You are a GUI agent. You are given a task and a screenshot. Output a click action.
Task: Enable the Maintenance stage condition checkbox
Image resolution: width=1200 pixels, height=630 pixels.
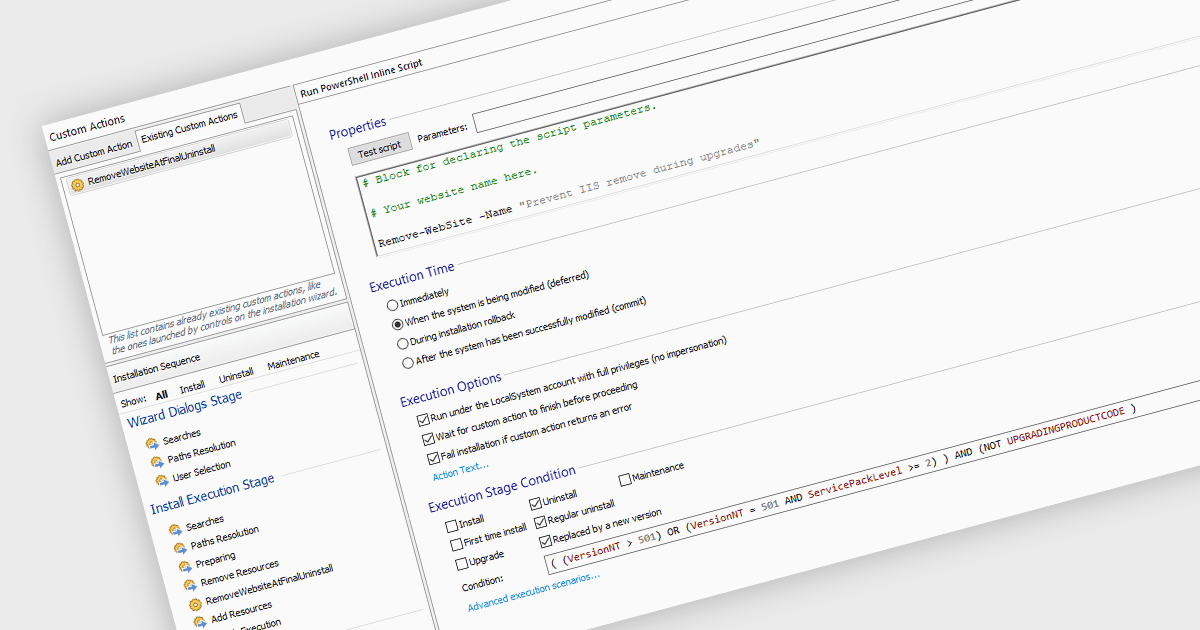tap(624, 478)
